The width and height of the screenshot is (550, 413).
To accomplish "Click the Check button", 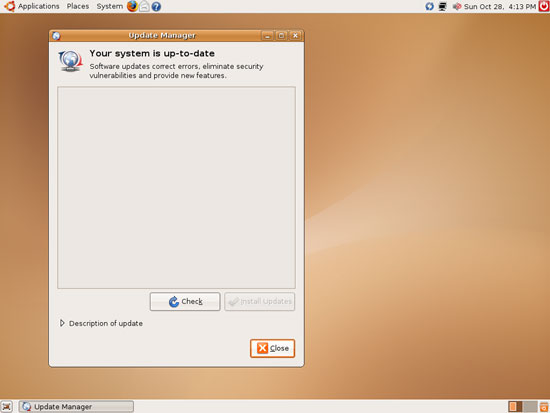I will pos(185,301).
